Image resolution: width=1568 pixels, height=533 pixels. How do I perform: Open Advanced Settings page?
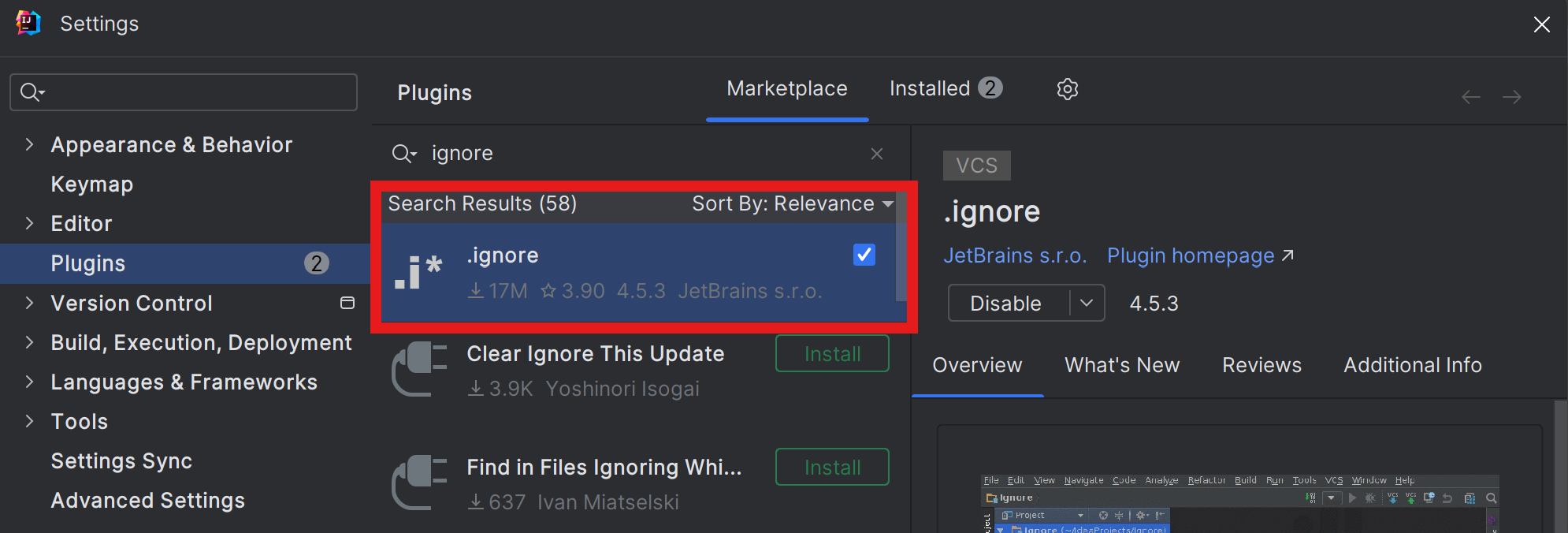(x=148, y=501)
